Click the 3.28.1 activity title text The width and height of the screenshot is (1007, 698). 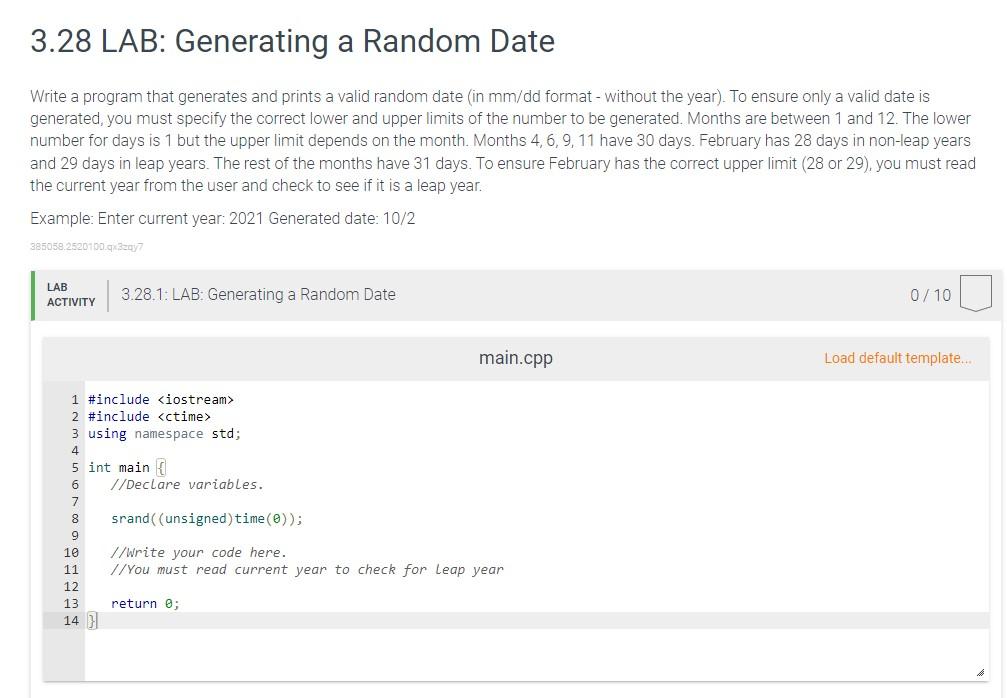pyautogui.click(x=258, y=295)
